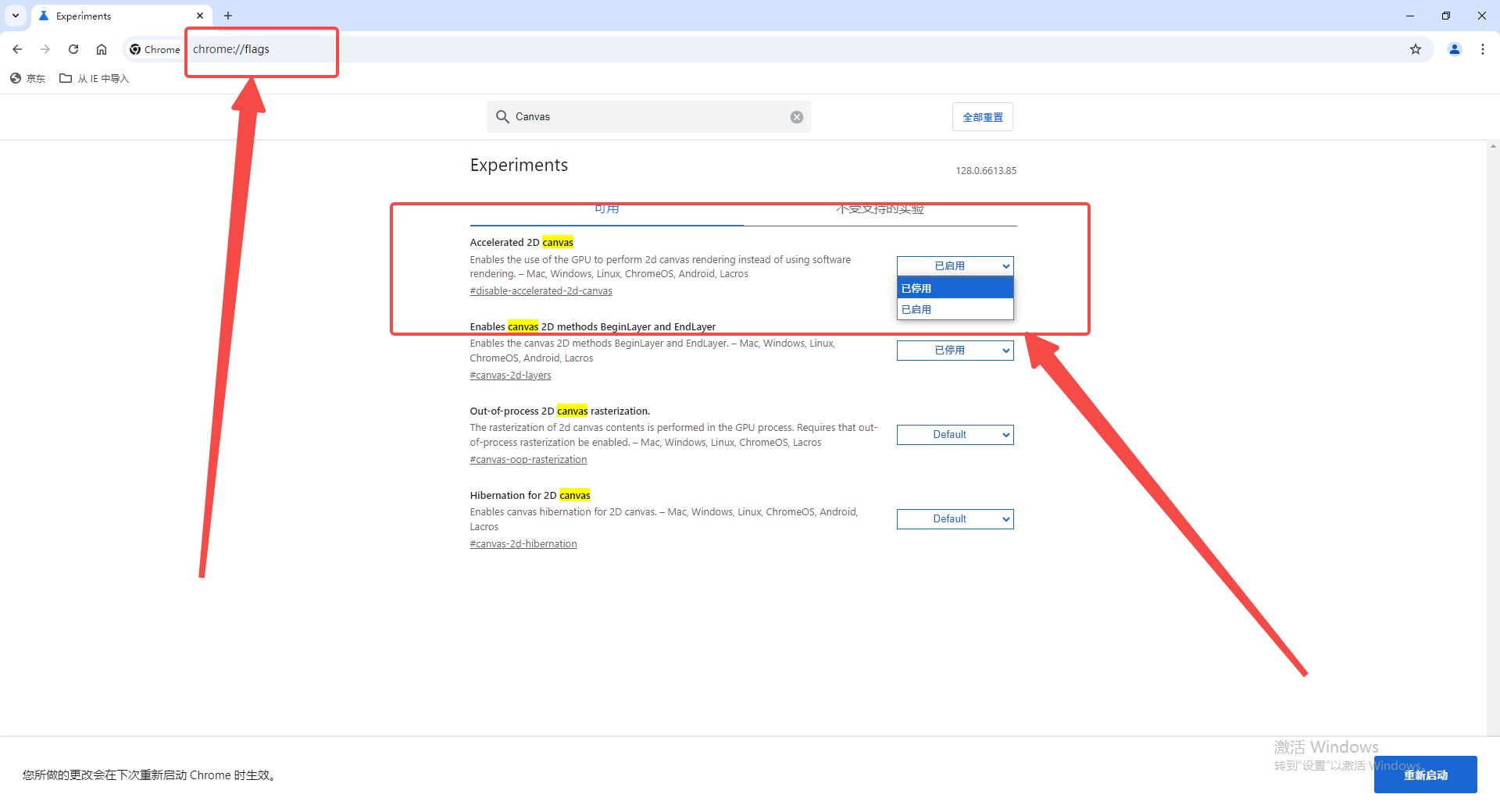
Task: Go to the home page
Action: [102, 49]
